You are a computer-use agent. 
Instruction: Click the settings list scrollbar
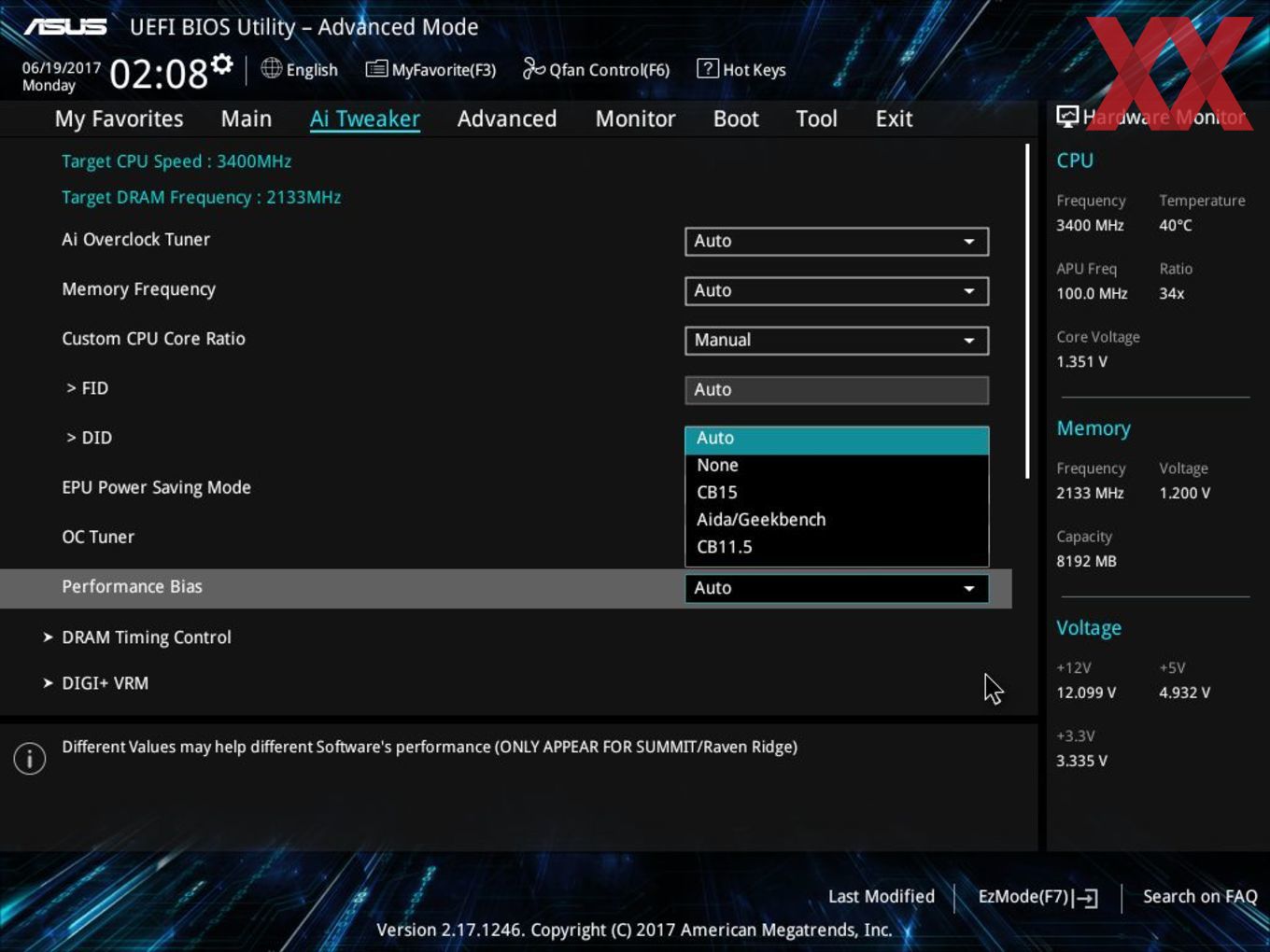(1027, 311)
